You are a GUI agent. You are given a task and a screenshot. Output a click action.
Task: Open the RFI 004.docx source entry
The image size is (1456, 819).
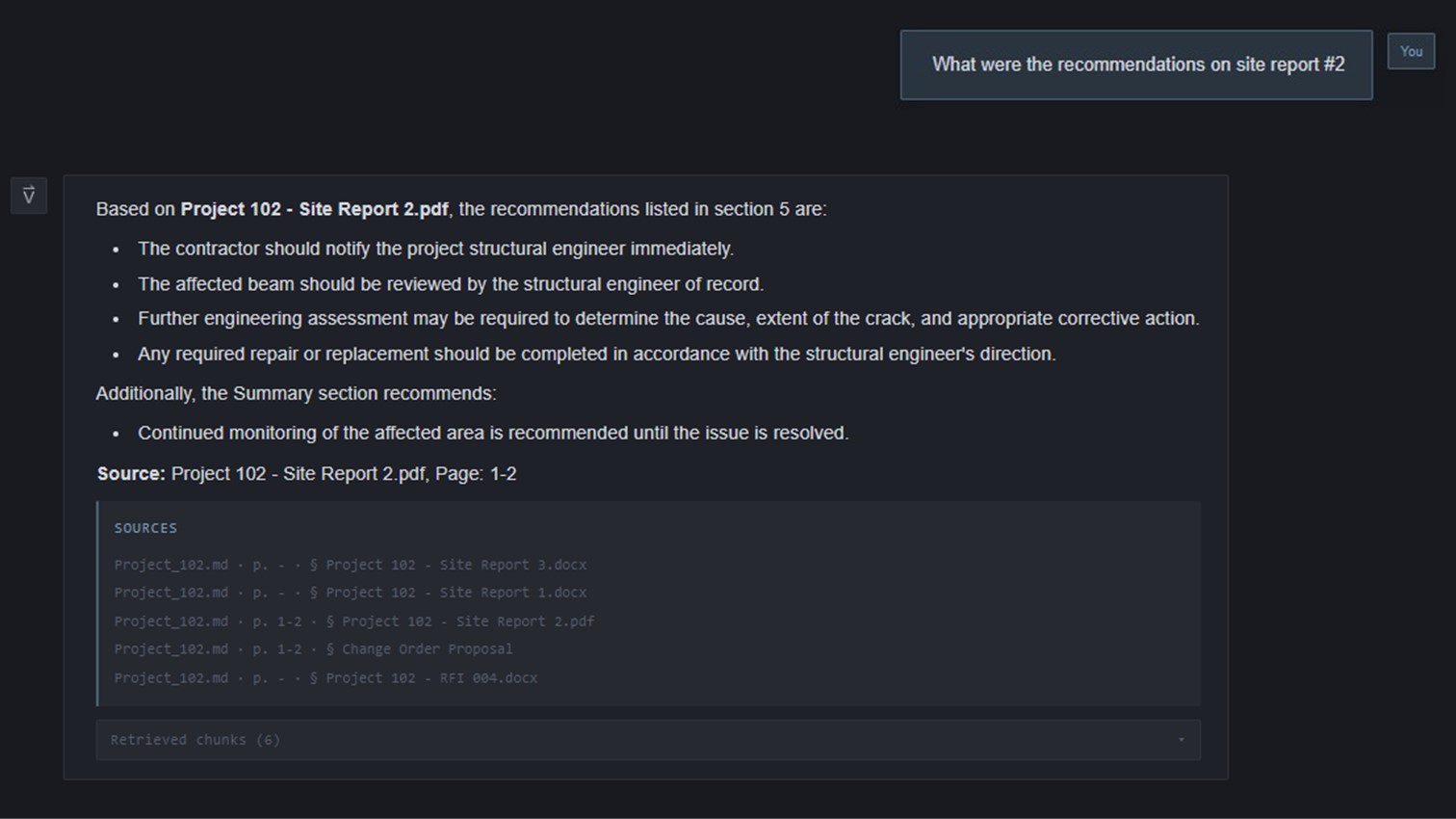325,678
